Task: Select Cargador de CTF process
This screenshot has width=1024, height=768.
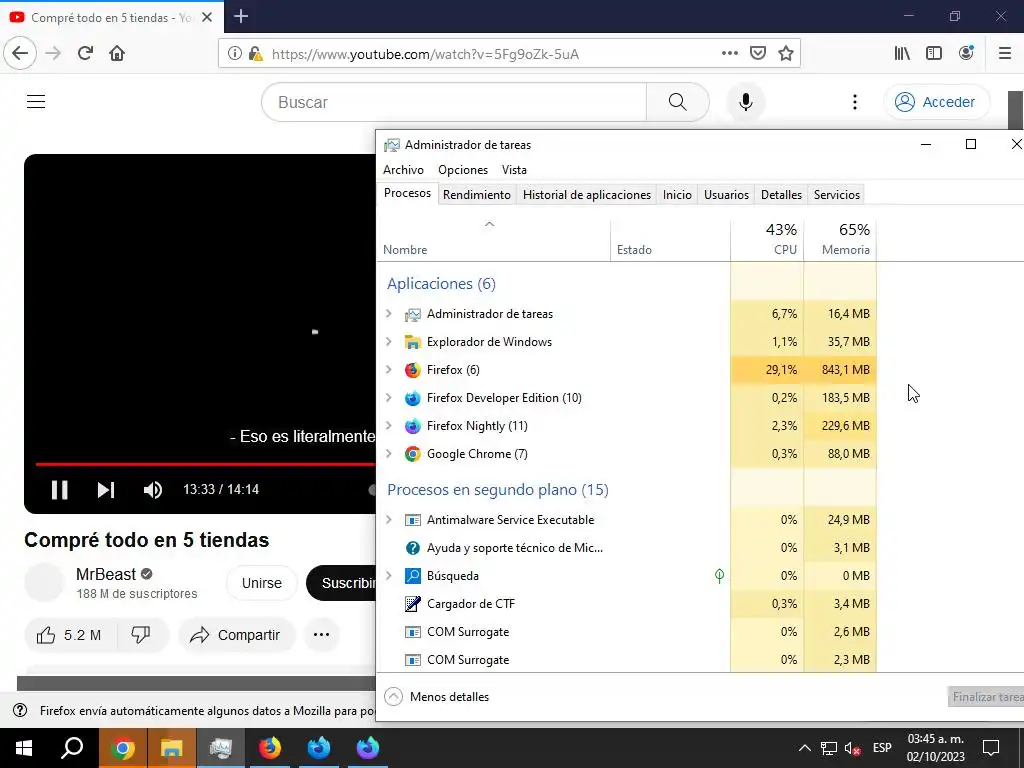Action: tap(627, 604)
